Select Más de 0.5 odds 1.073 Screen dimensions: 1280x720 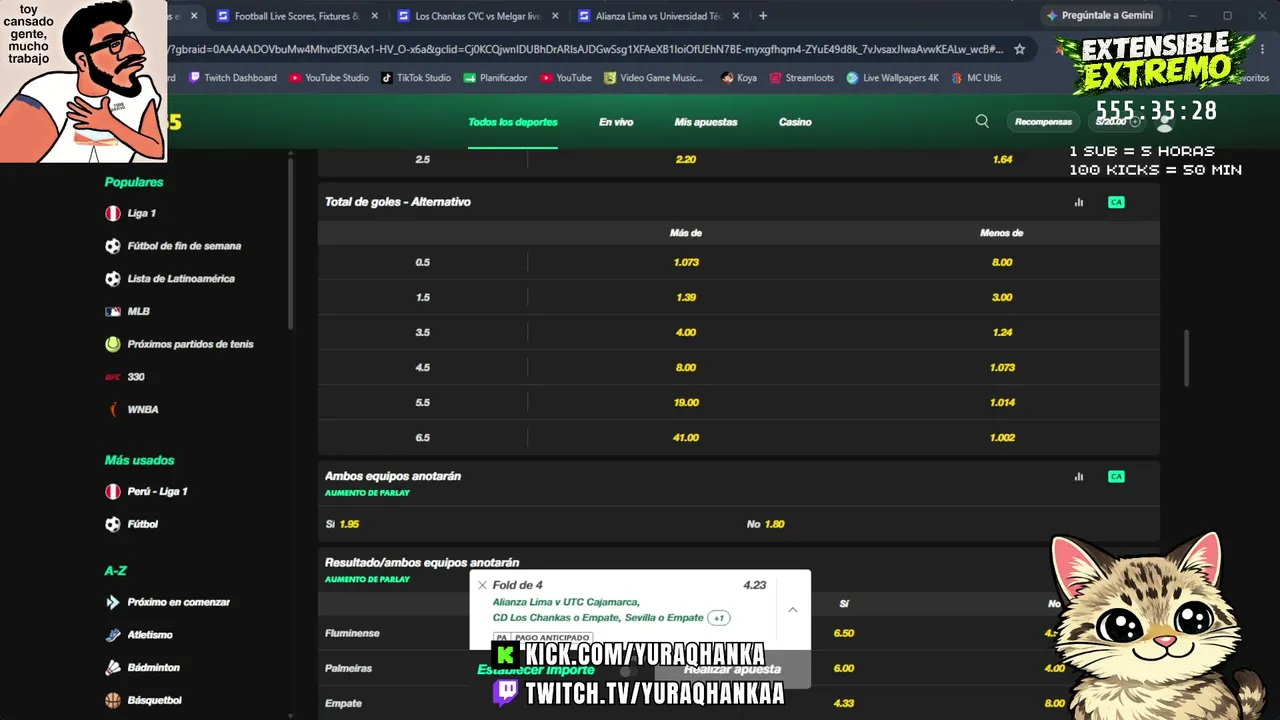(x=686, y=262)
